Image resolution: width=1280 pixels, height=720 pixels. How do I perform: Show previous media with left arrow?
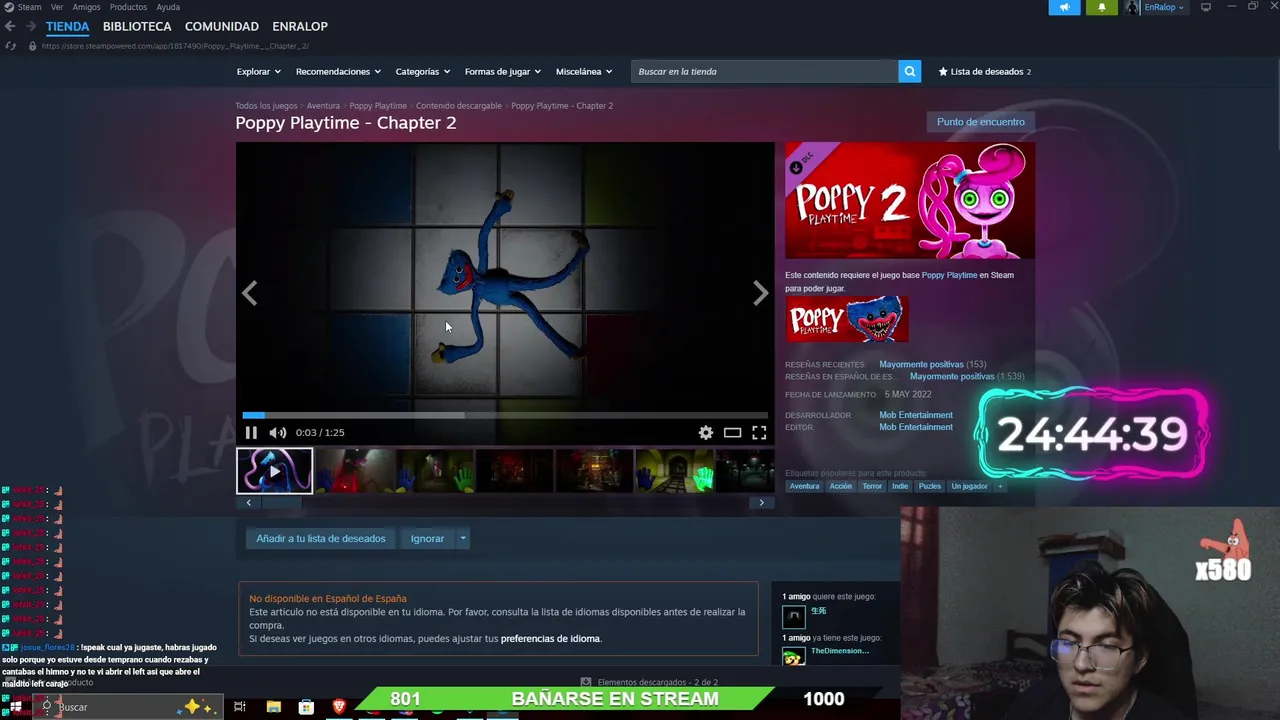pyautogui.click(x=249, y=293)
